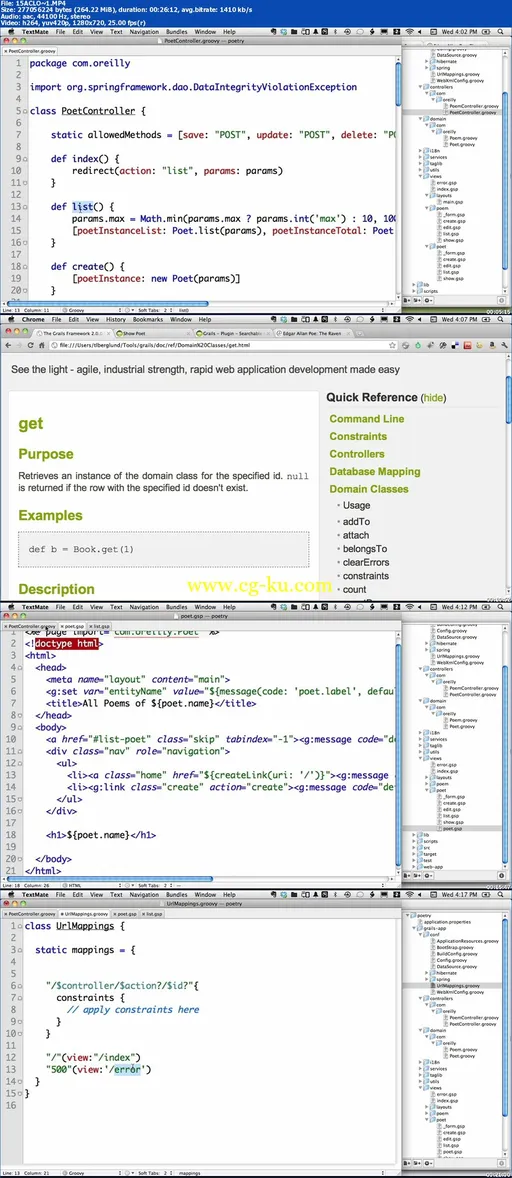Select UrlMappings.groovy in the 4:17 PM window drawer
The image size is (512, 1178).
(457, 984)
